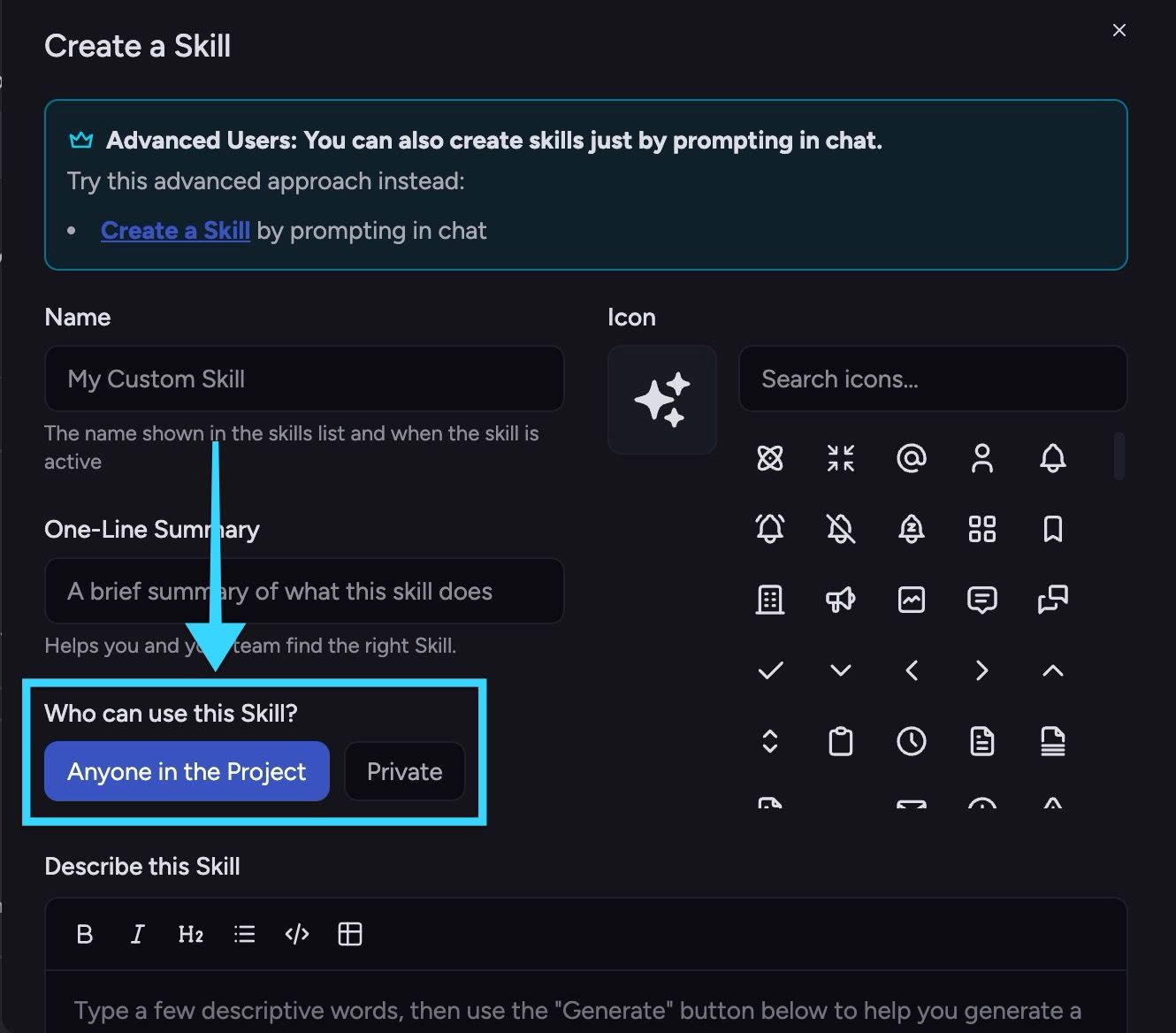This screenshot has height=1033, width=1176.
Task: Click the chevron down icon
Action: 841,670
